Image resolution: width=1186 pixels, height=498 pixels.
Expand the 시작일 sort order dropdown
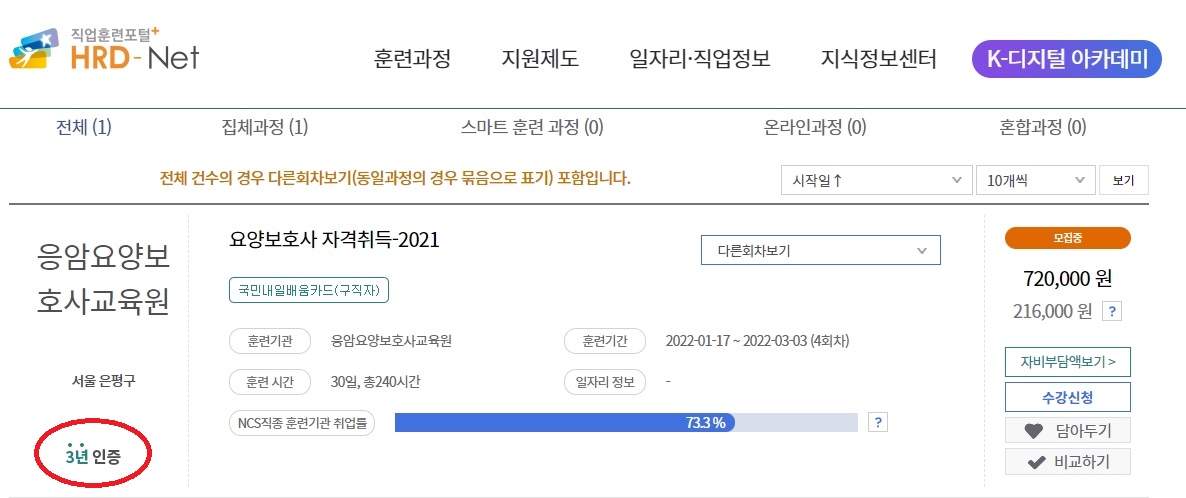(876, 180)
